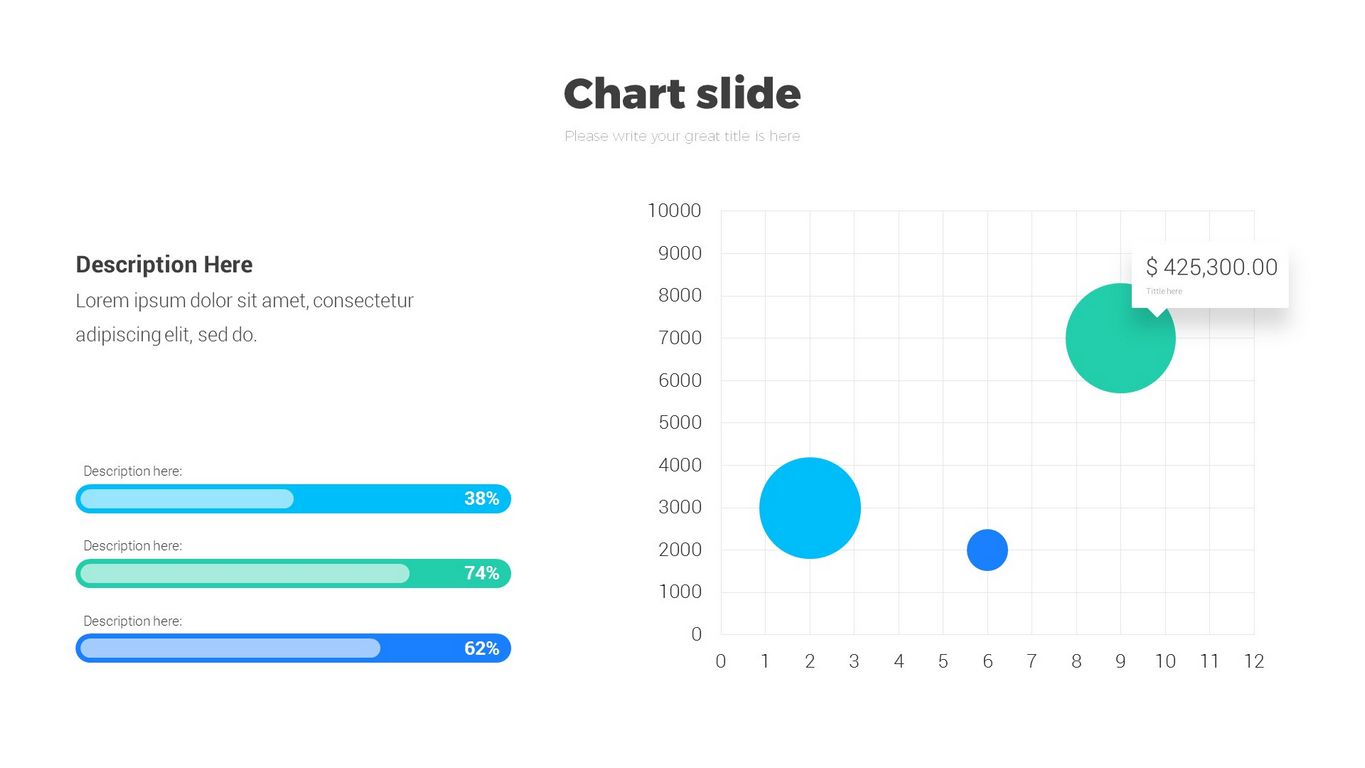Click "Description here:" label above the 62% bar
The width and height of the screenshot is (1365, 768).
(x=132, y=621)
